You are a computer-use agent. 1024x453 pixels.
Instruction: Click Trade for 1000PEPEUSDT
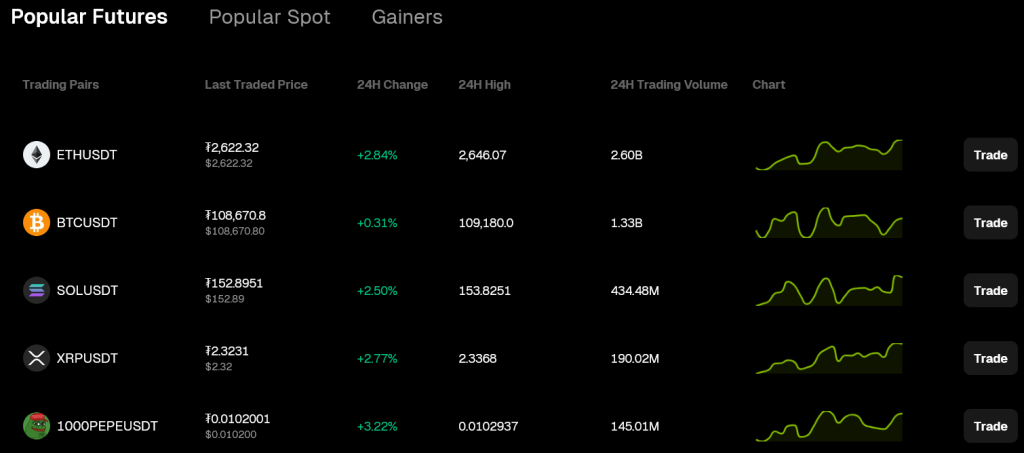pyautogui.click(x=990, y=426)
